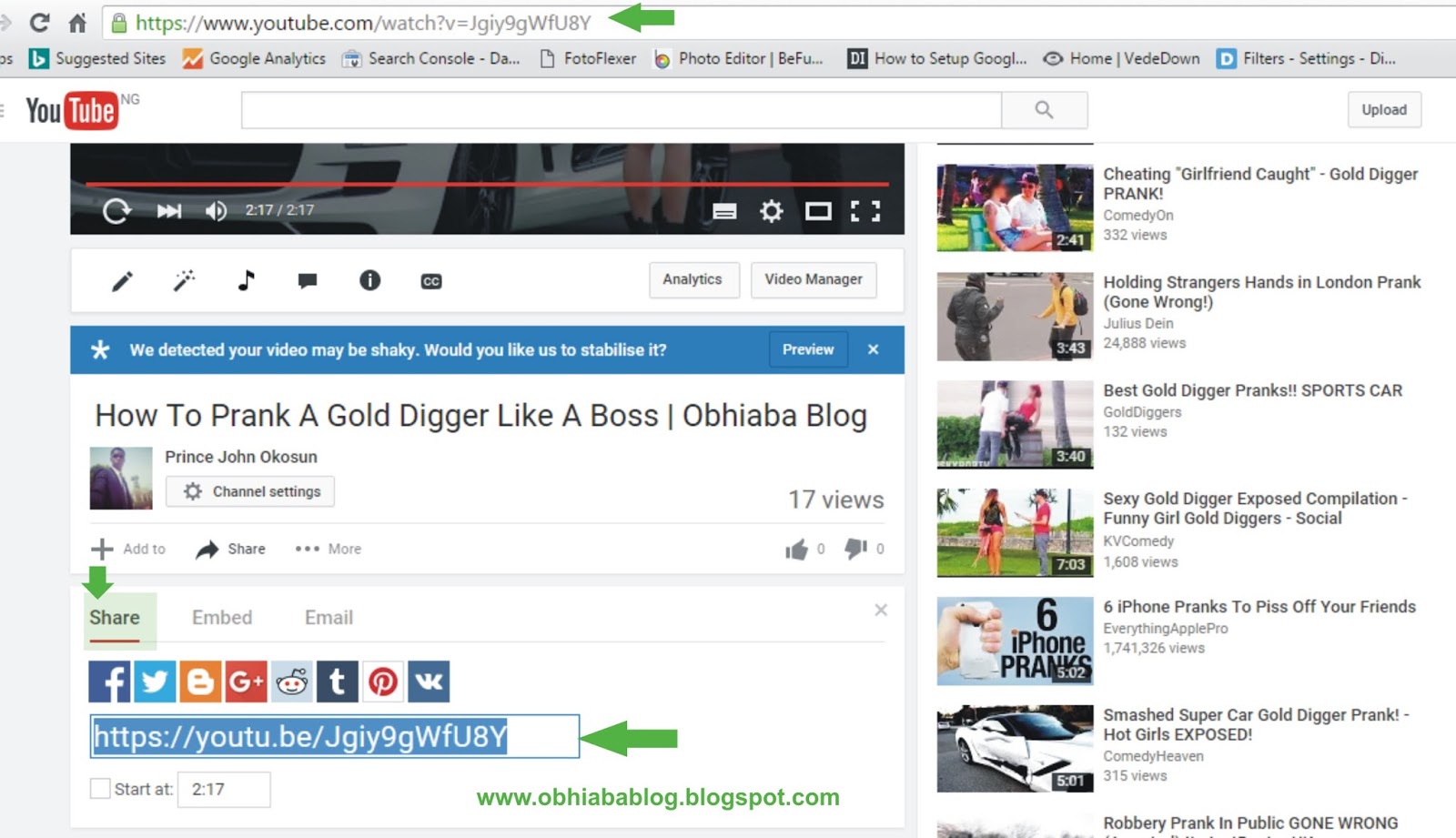This screenshot has height=838, width=1456.
Task: Share on Reddit icon
Action: 291,682
